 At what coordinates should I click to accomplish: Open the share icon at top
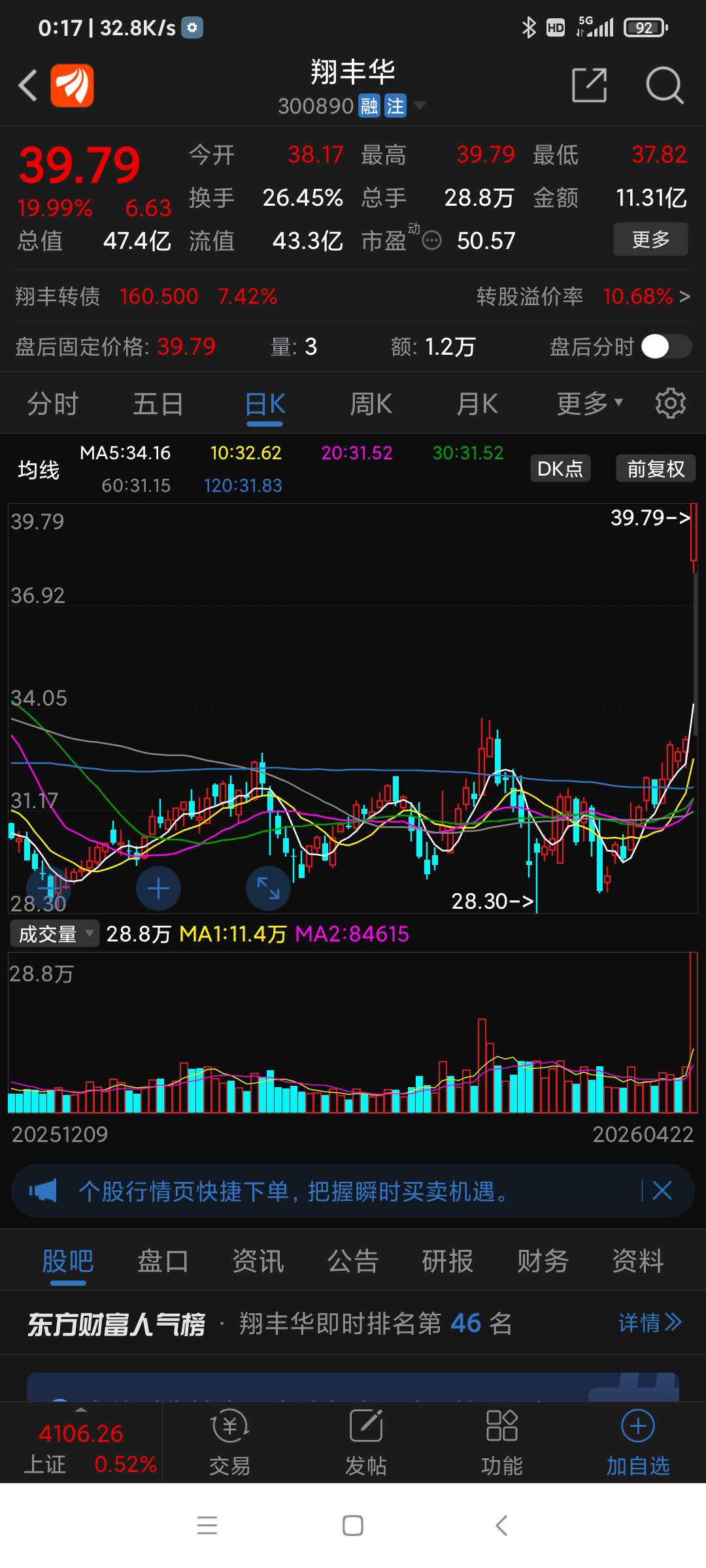pos(589,85)
